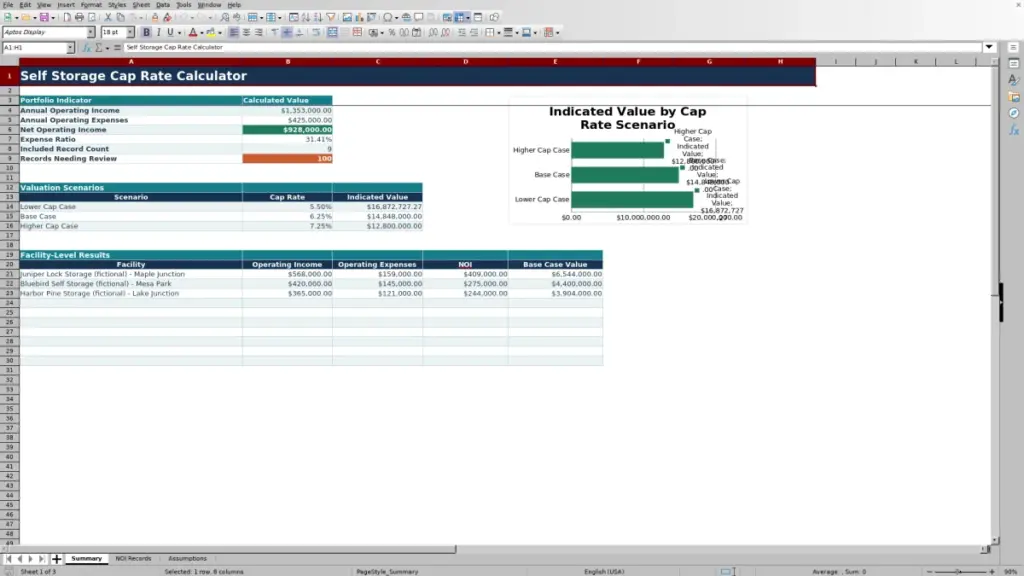Apply Font Color red A swatch
Screen dimensions: 1024x576
[x=193, y=32]
